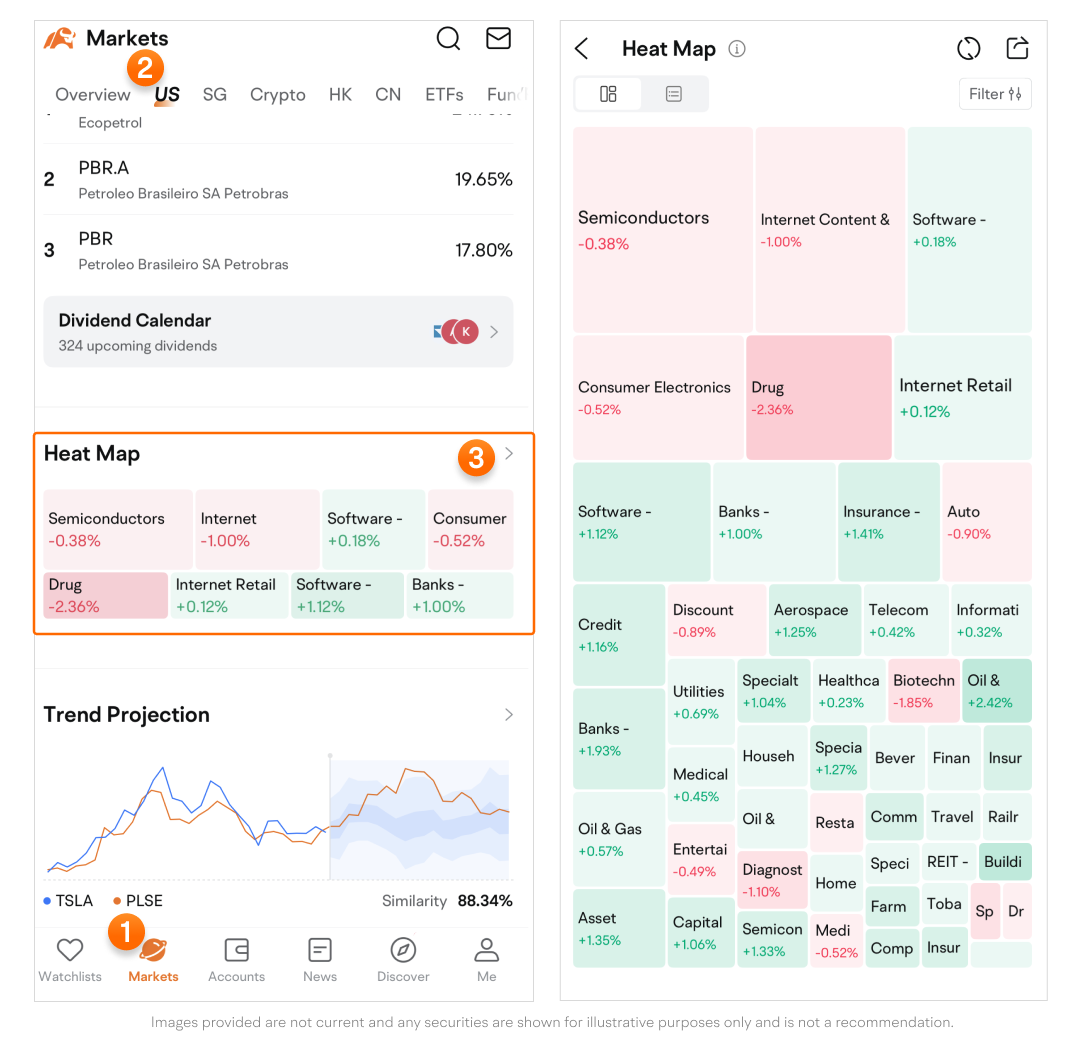This screenshot has height=1052, width=1080.
Task: Select the Drug -2.36% tile in full heat map
Action: (x=818, y=397)
